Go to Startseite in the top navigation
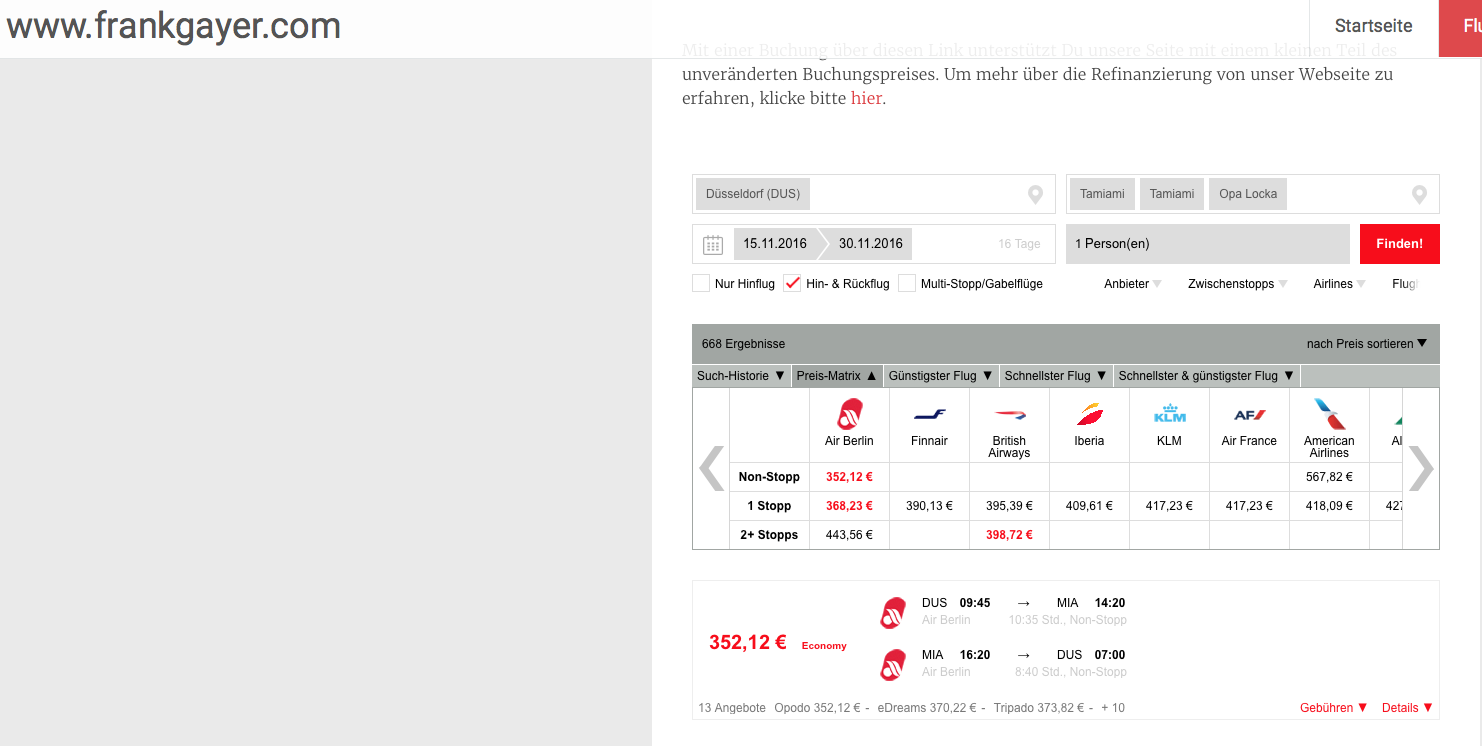This screenshot has height=746, width=1482. [1374, 27]
